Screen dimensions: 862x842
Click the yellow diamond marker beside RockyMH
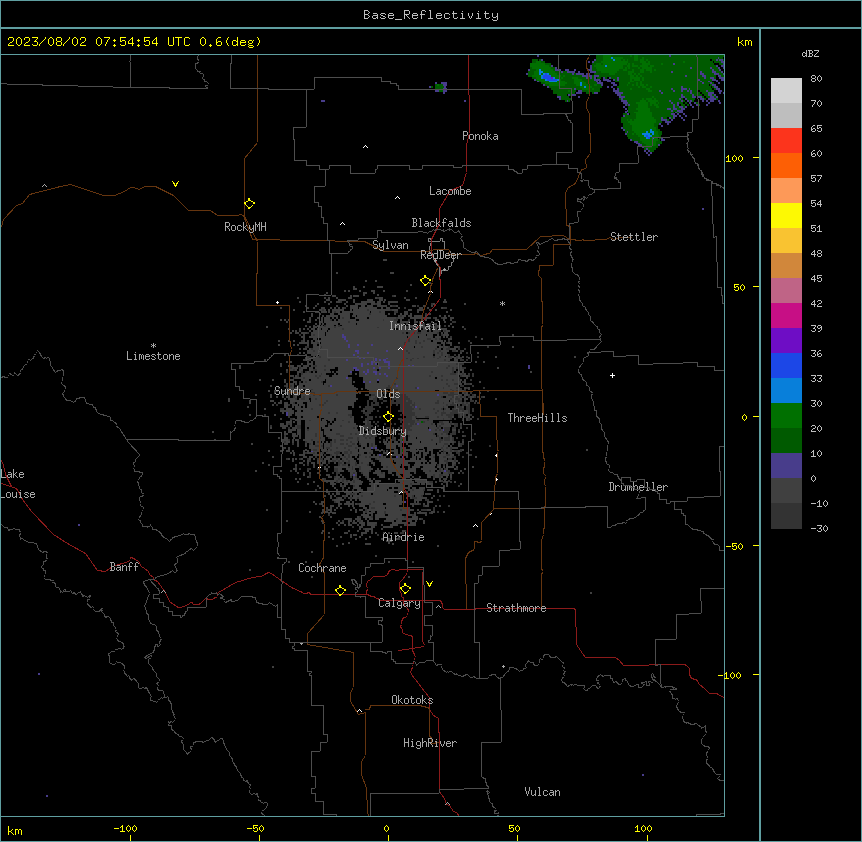pyautogui.click(x=250, y=204)
